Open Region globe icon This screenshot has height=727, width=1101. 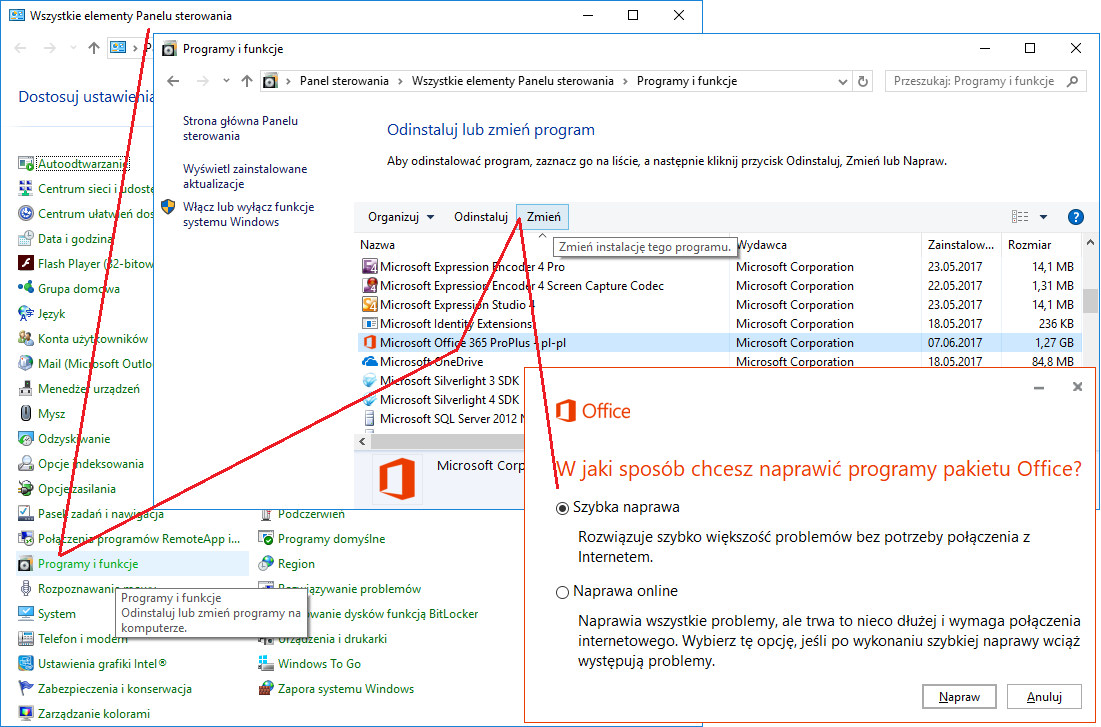265,563
